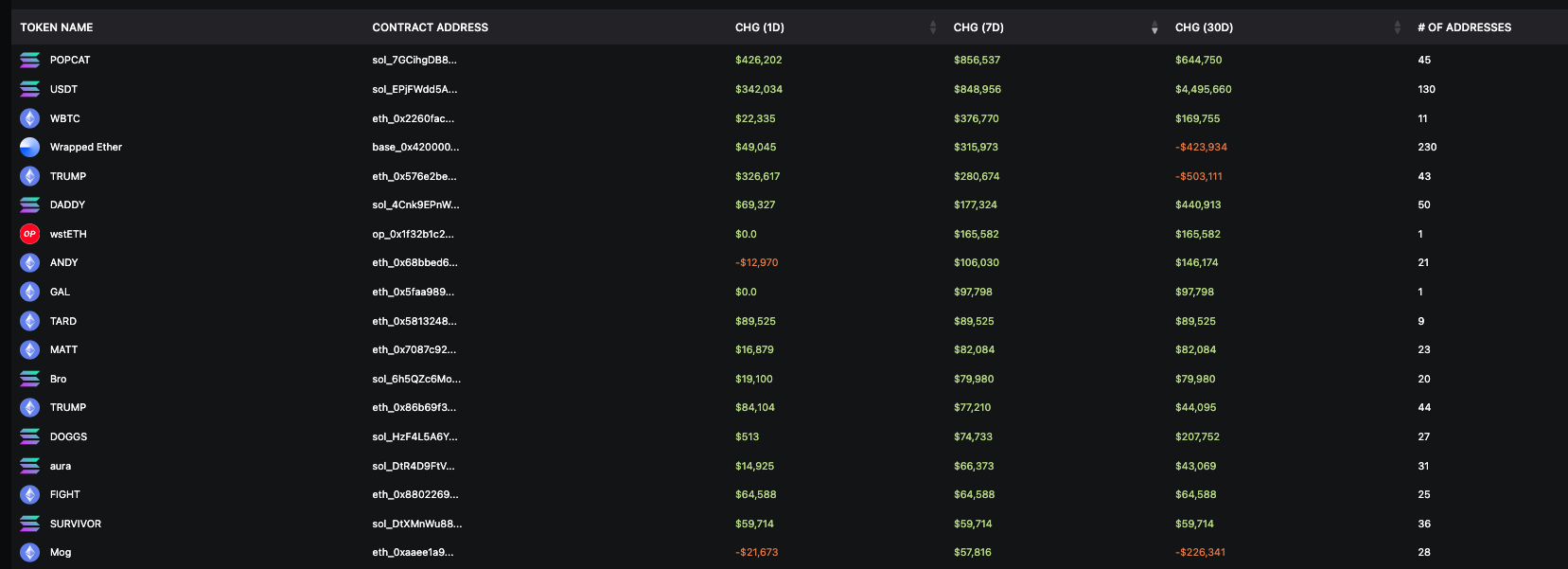The height and width of the screenshot is (569, 1568).
Task: Click the # OF ADDRESSES column header
Action: pyautogui.click(x=1464, y=27)
